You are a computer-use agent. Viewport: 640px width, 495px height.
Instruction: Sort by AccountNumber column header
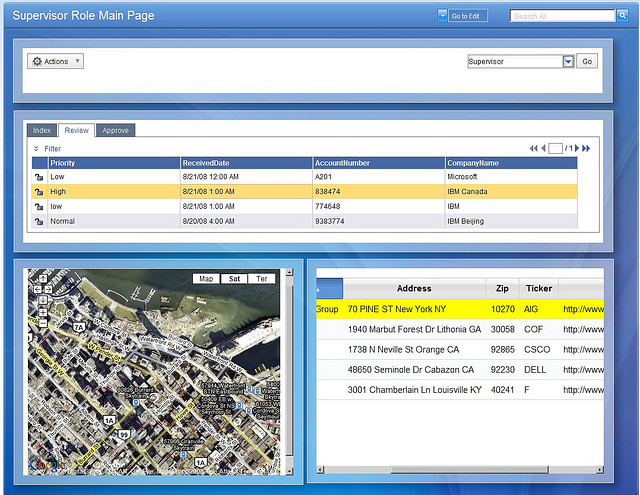pyautogui.click(x=379, y=163)
